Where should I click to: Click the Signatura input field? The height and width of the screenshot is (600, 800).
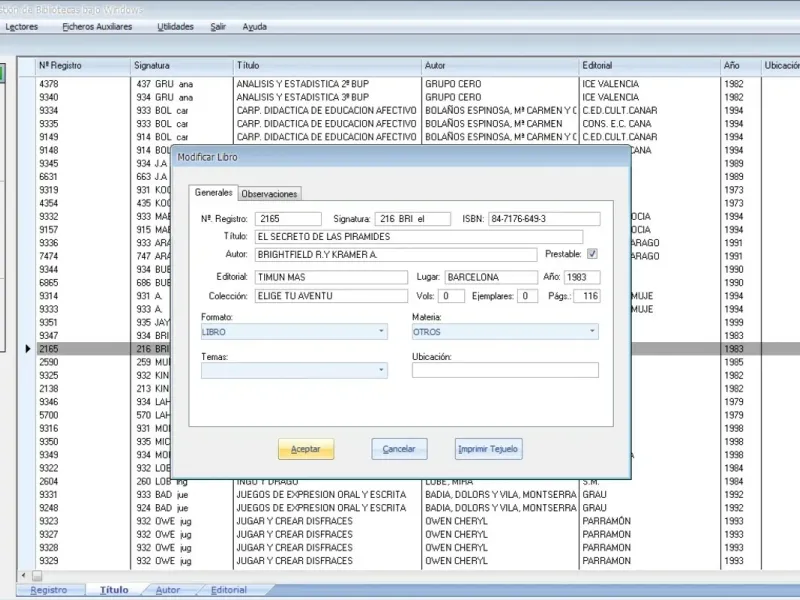[413, 219]
